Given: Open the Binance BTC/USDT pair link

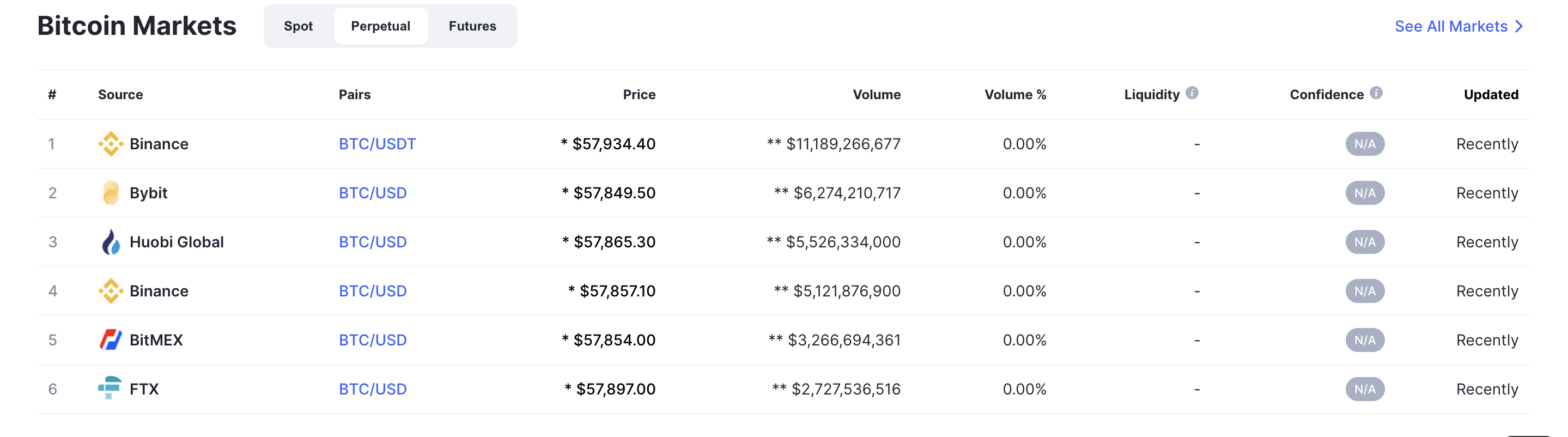Looking at the screenshot, I should [378, 144].
